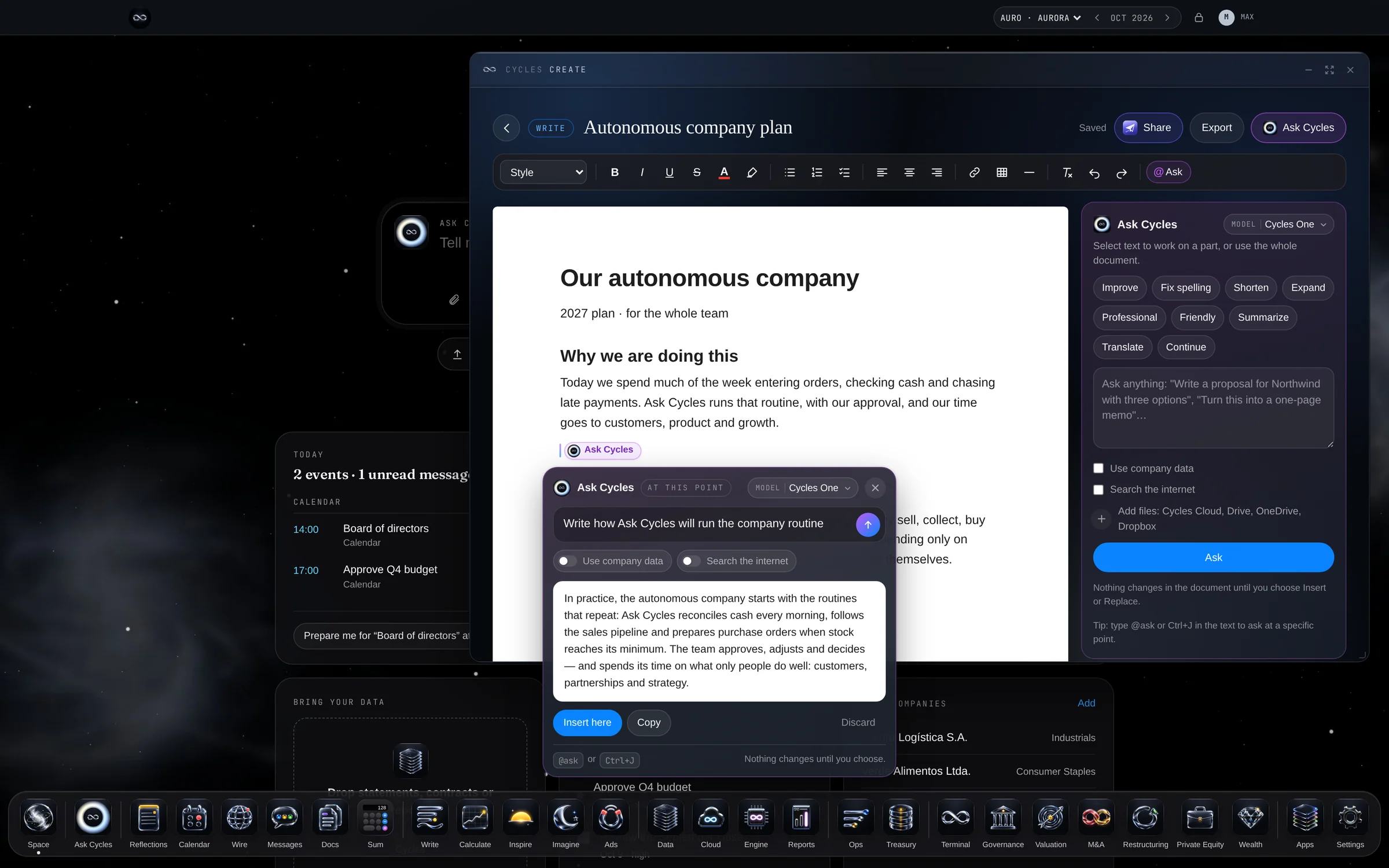The image size is (1389, 868).
Task: Insert a numbered list
Action: point(817,172)
